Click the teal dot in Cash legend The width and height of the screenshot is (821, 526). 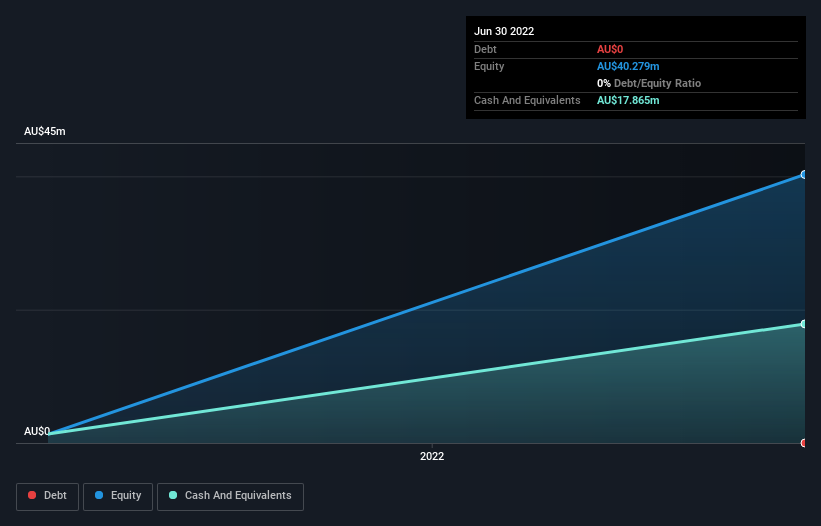coord(173,495)
